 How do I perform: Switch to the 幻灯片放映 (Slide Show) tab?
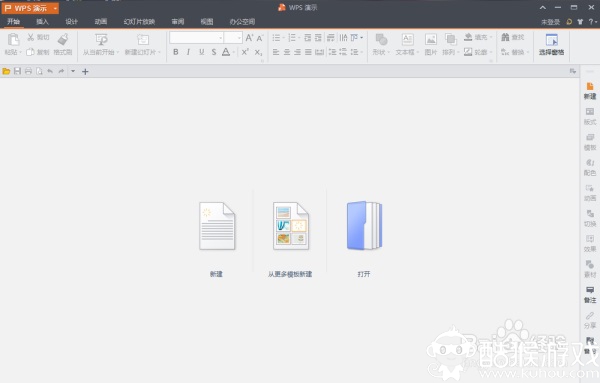pyautogui.click(x=139, y=22)
